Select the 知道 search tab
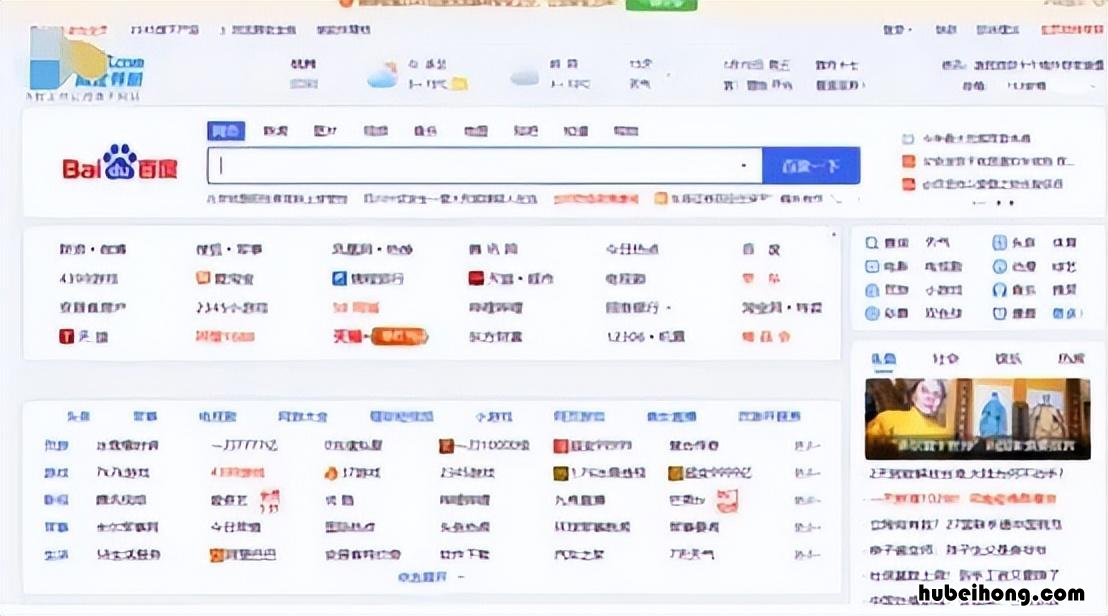This screenshot has width=1108, height=616. (x=525, y=131)
